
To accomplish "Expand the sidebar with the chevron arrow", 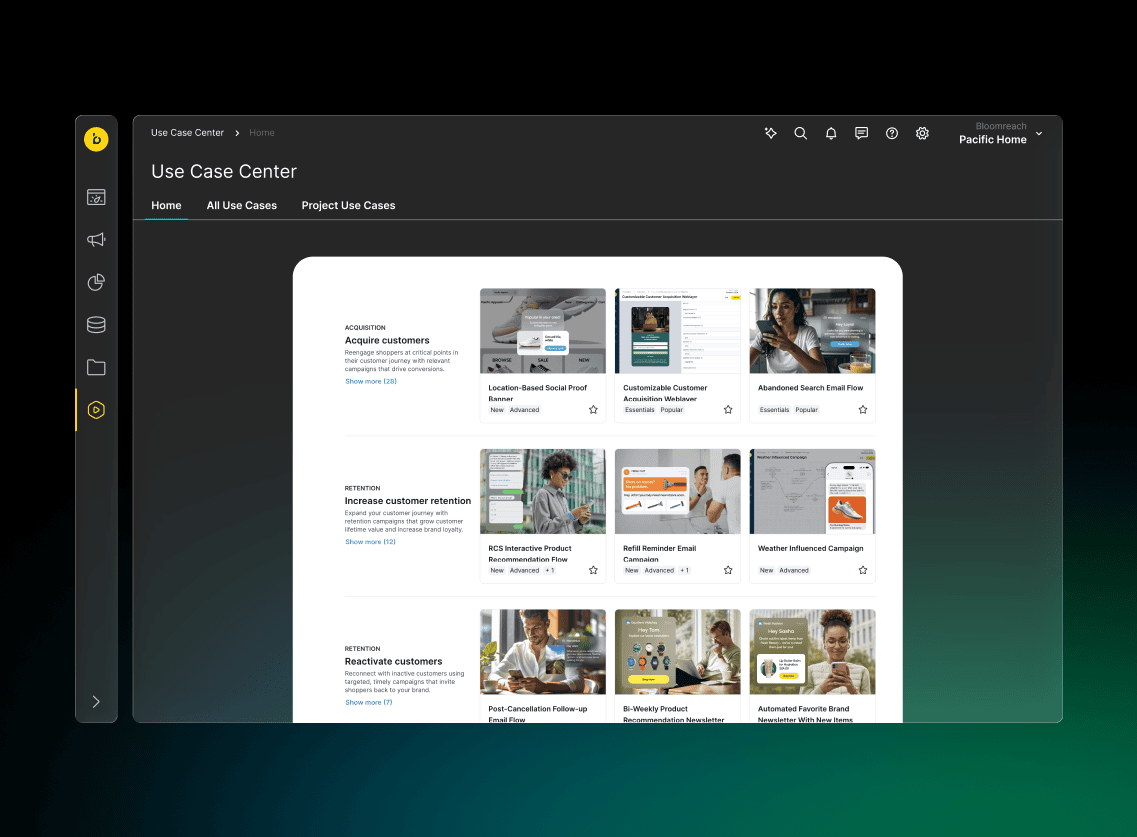I will tap(96, 702).
